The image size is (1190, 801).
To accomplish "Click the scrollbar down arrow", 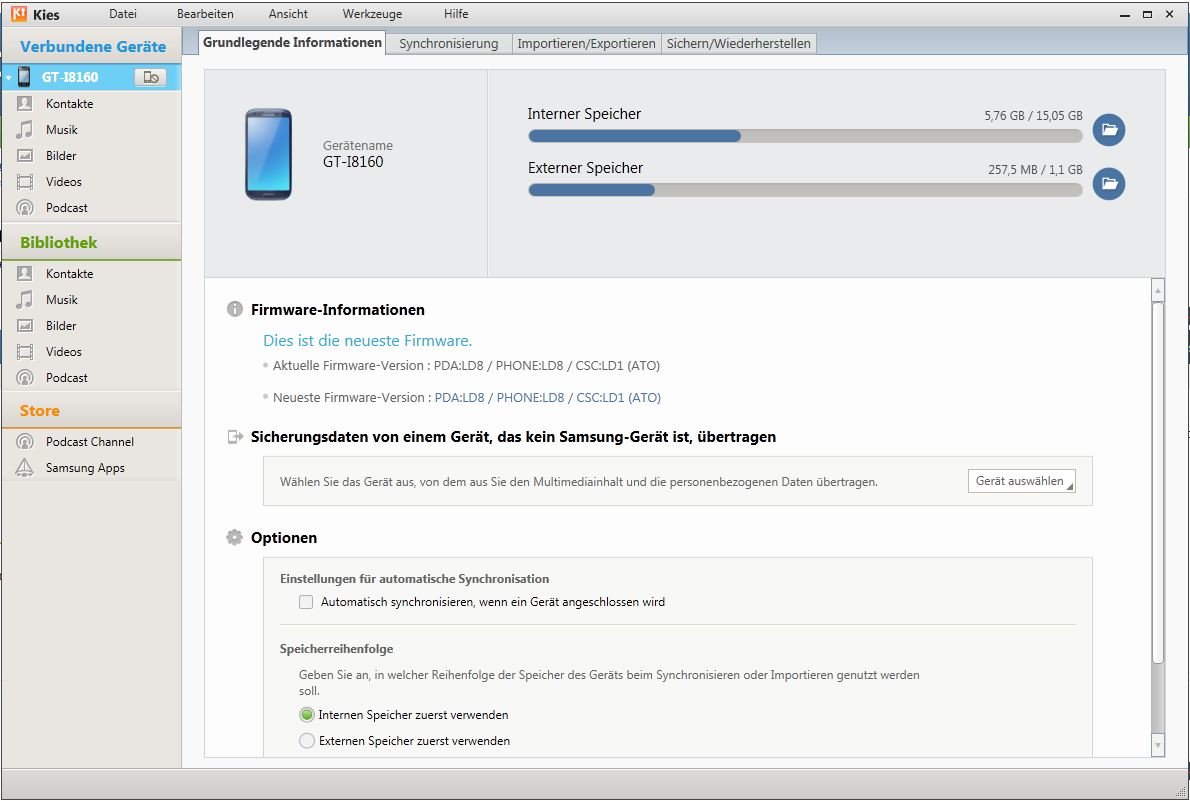I will pos(1157,745).
